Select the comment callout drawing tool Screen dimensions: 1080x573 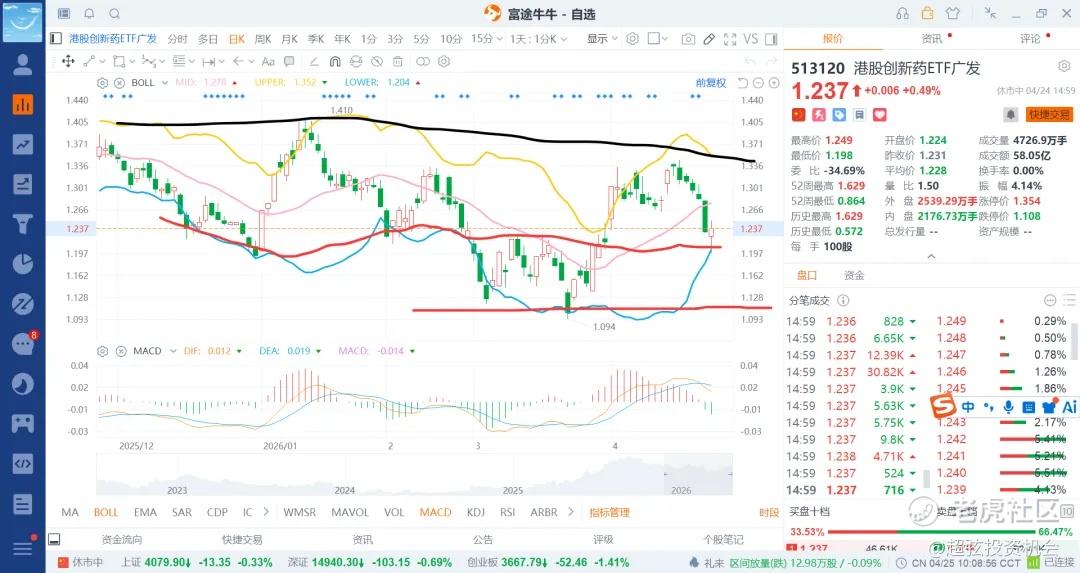[289, 61]
